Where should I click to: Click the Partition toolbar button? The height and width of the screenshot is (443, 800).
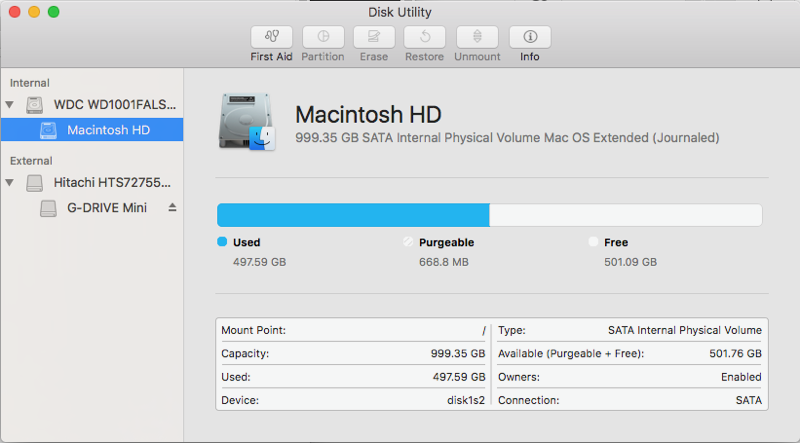click(x=323, y=37)
